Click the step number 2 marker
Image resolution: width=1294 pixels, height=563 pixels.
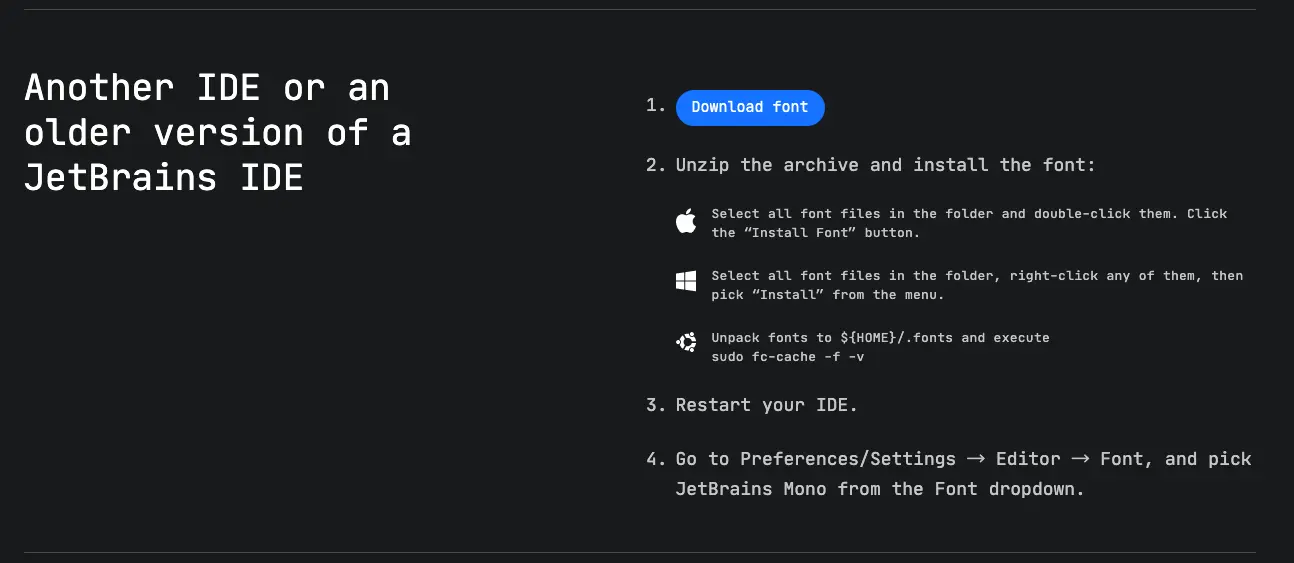point(655,165)
